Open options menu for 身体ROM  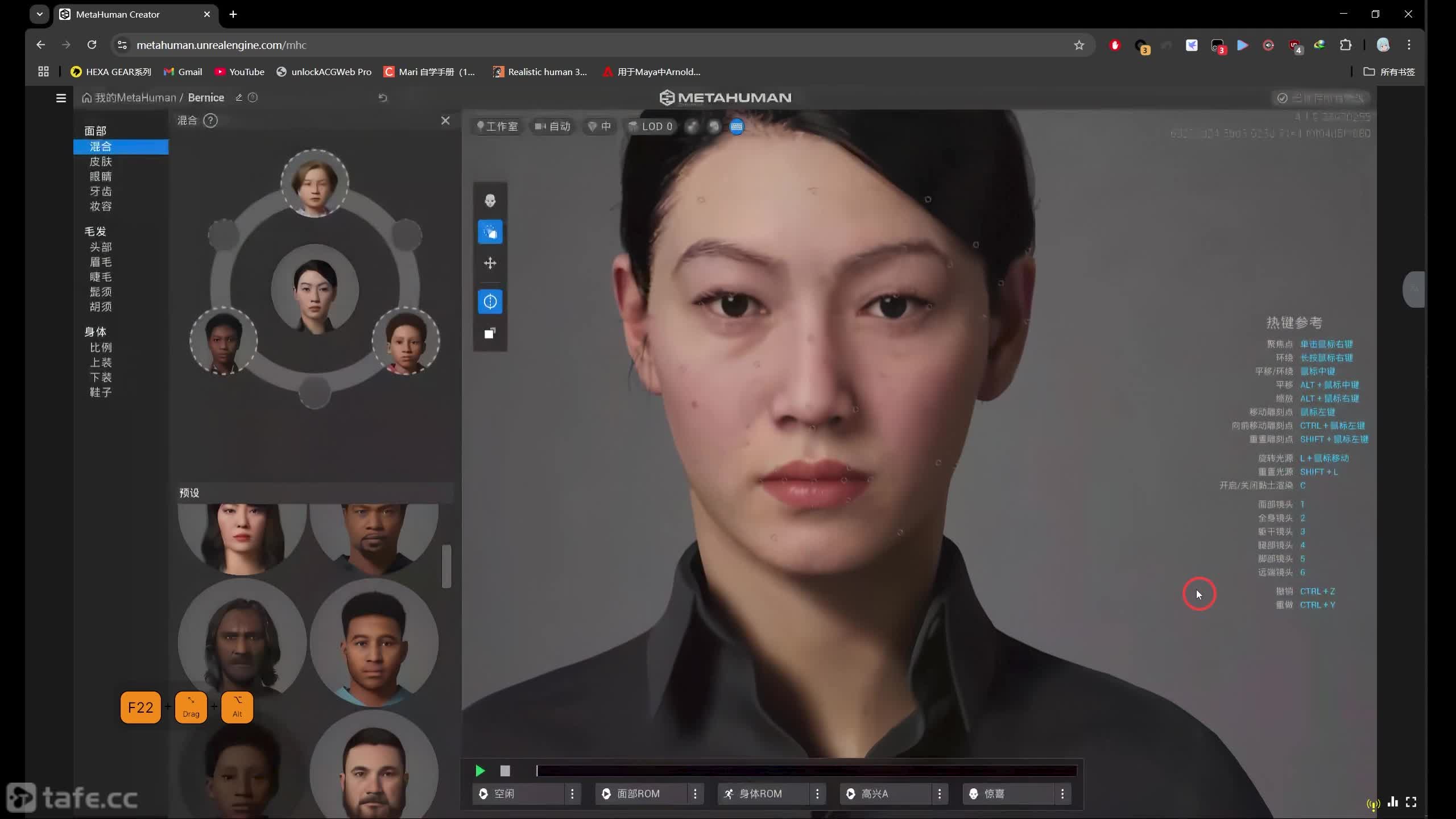817,793
